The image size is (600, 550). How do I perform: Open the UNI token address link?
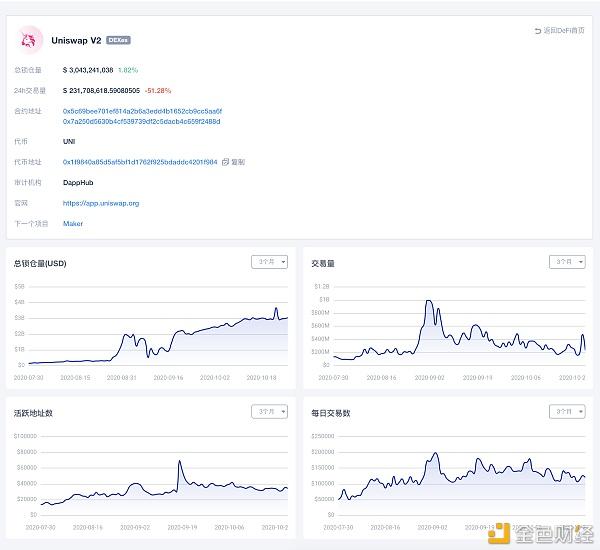(140, 162)
